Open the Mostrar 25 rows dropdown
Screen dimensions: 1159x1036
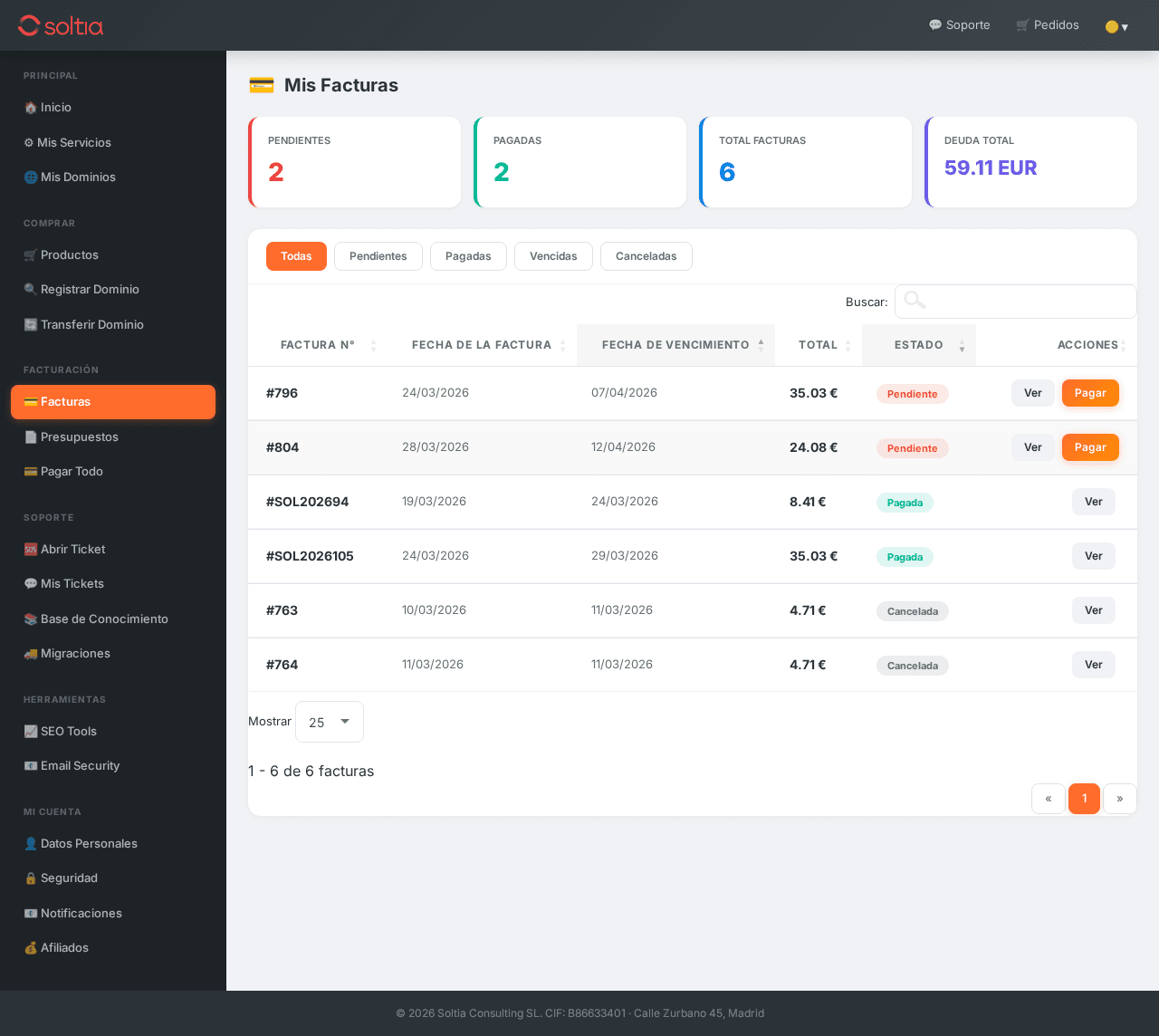coord(330,722)
